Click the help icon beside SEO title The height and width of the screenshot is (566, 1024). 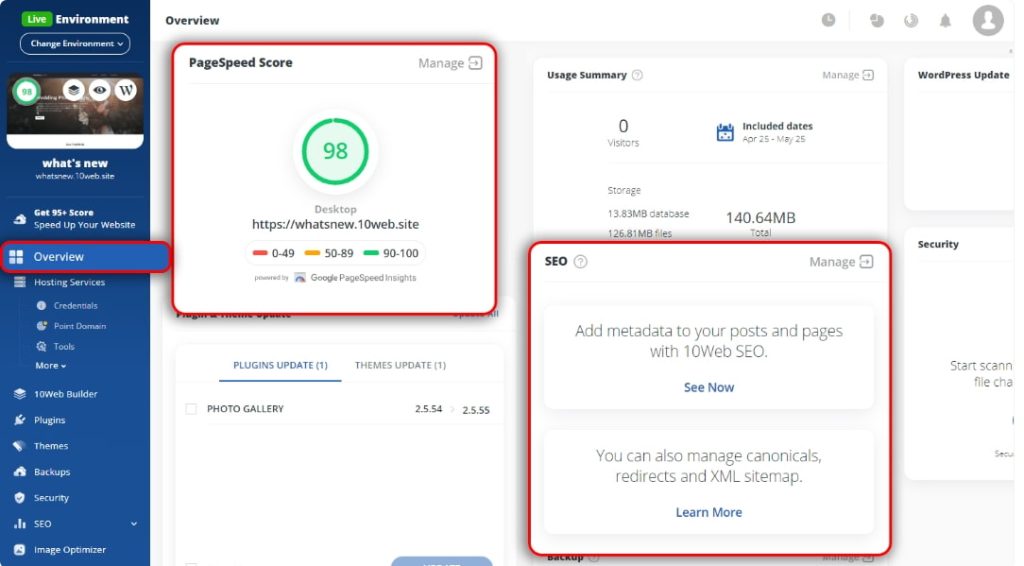(581, 262)
